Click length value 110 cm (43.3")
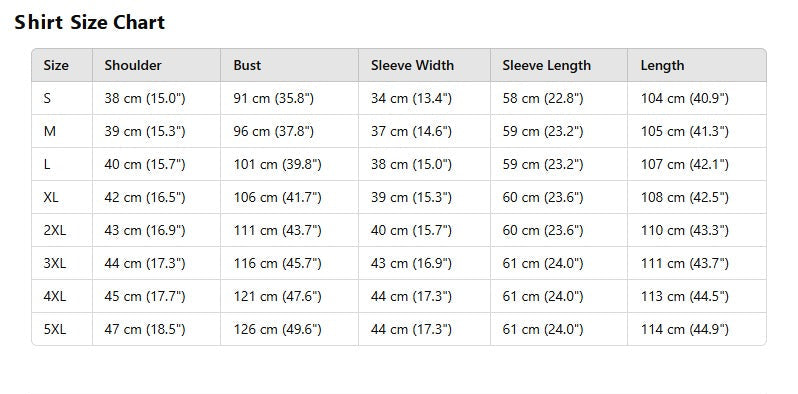Viewport: 798px width, 394px height. [x=685, y=230]
